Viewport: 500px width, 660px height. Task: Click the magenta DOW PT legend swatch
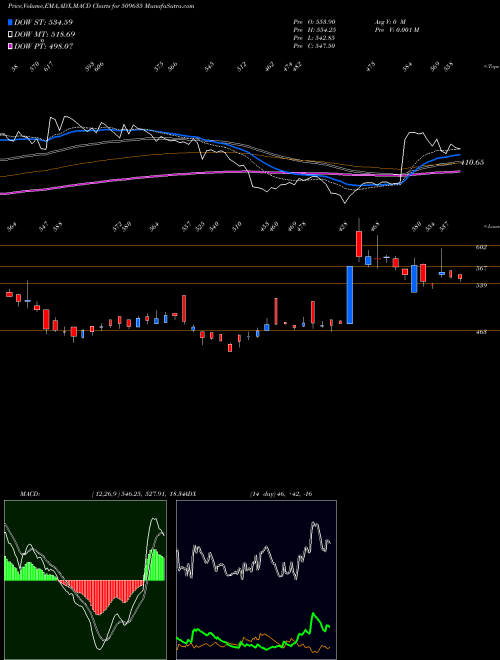coord(10,46)
